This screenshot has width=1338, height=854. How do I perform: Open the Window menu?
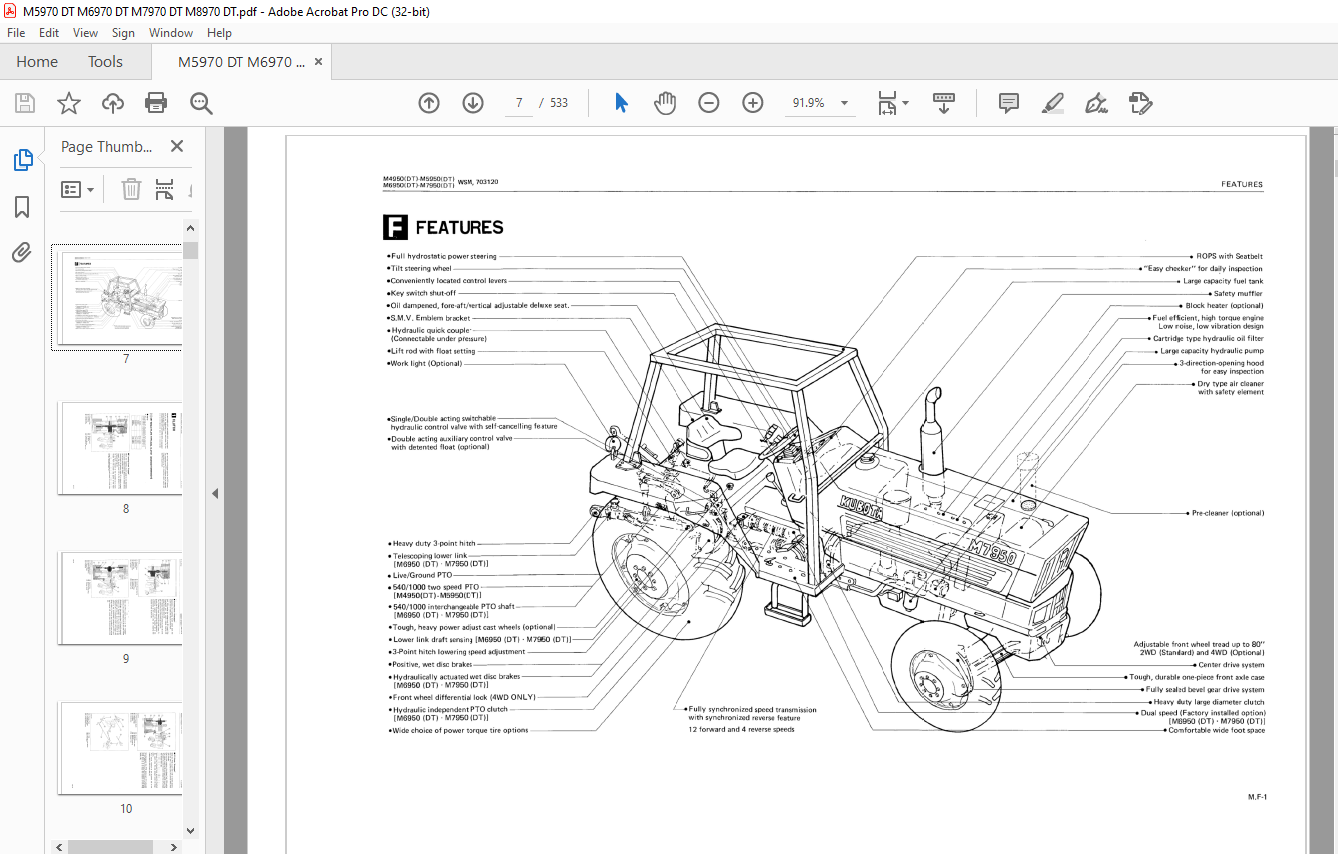(171, 33)
